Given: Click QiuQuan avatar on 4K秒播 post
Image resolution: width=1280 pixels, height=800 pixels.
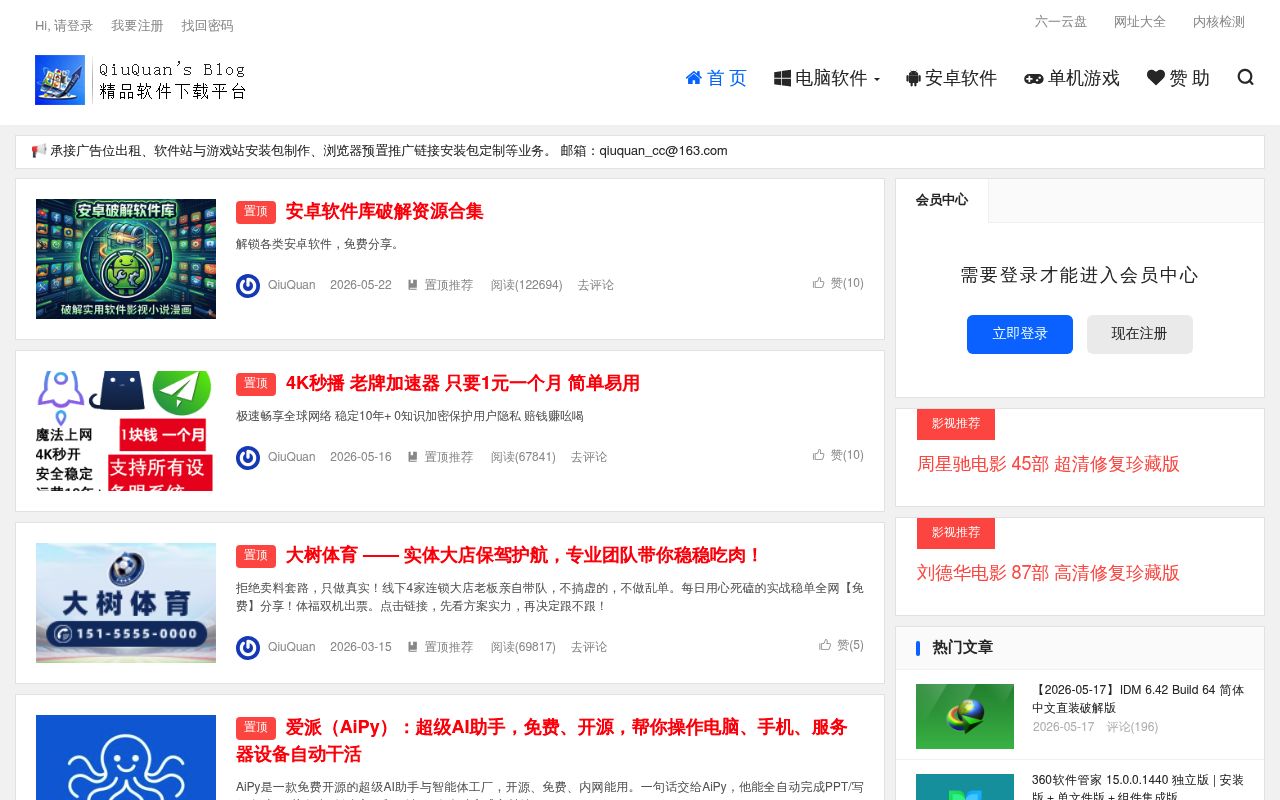Looking at the screenshot, I should point(248,458).
